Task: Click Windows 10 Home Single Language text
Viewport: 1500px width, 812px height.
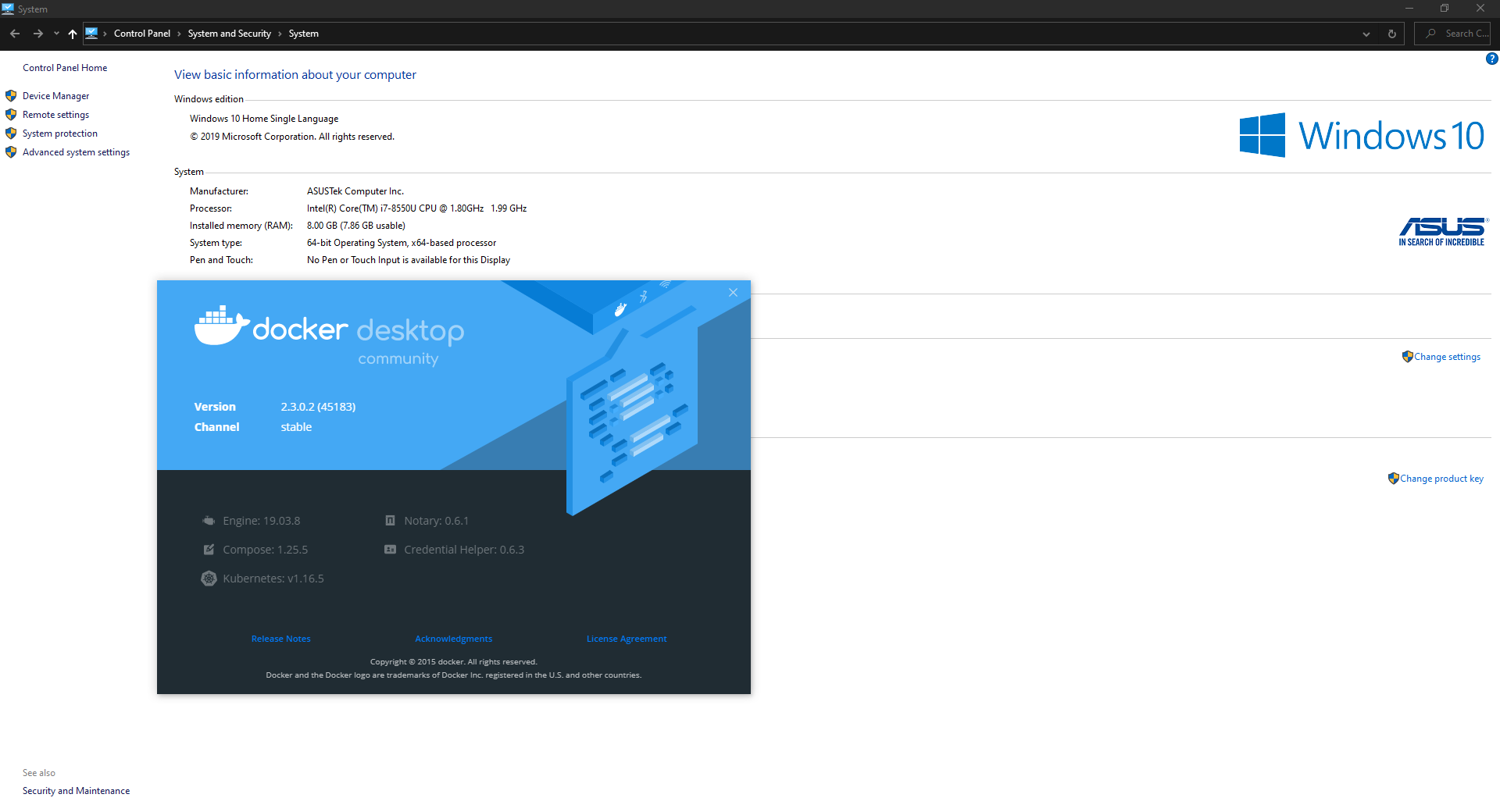Action: pyautogui.click(x=264, y=119)
